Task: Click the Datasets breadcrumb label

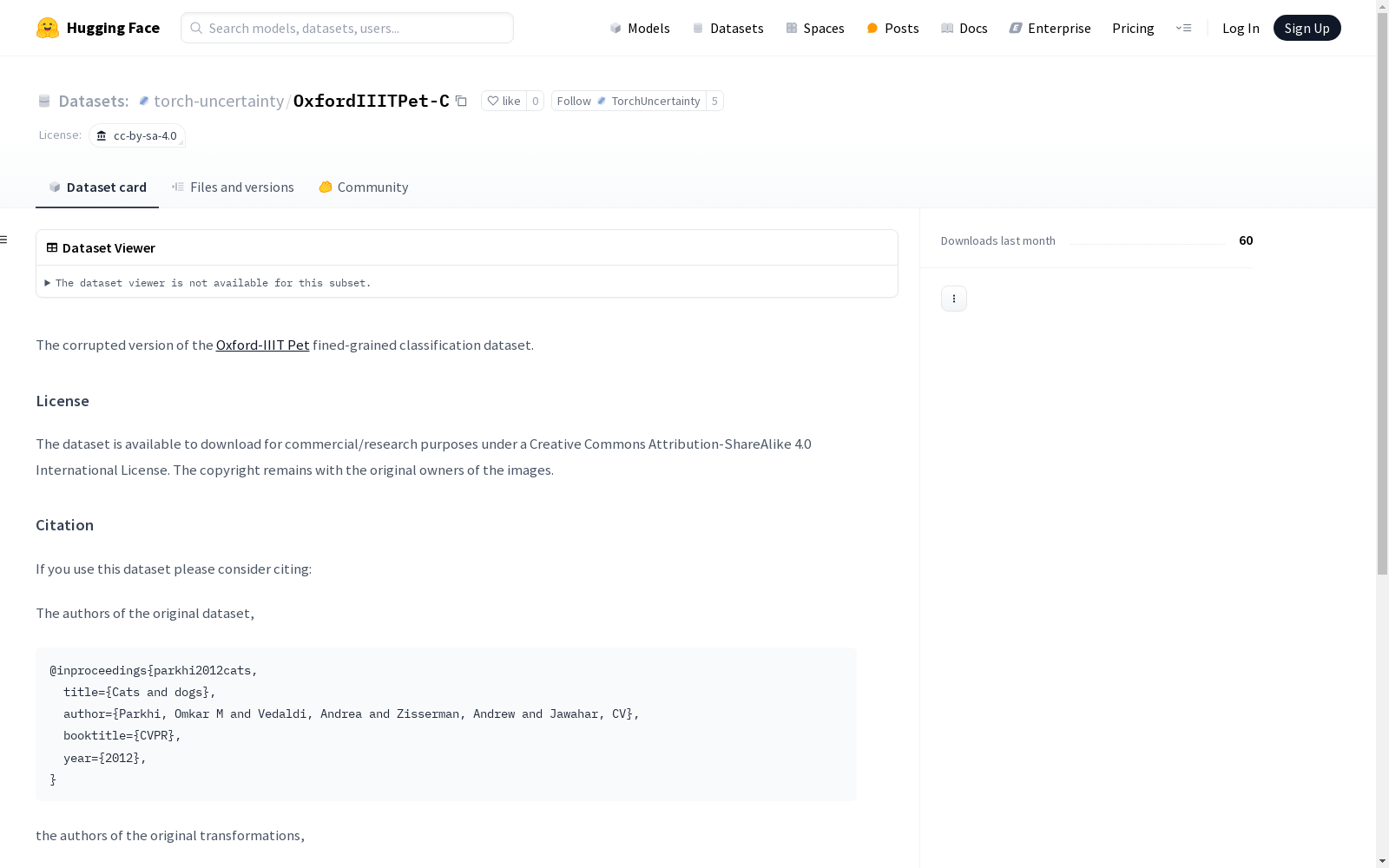Action: click(93, 101)
